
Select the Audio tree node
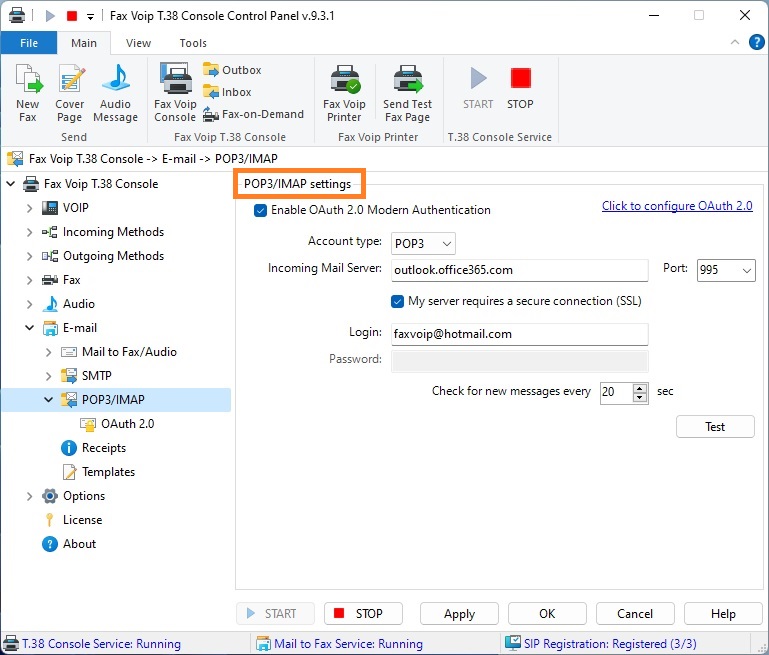pyautogui.click(x=78, y=304)
